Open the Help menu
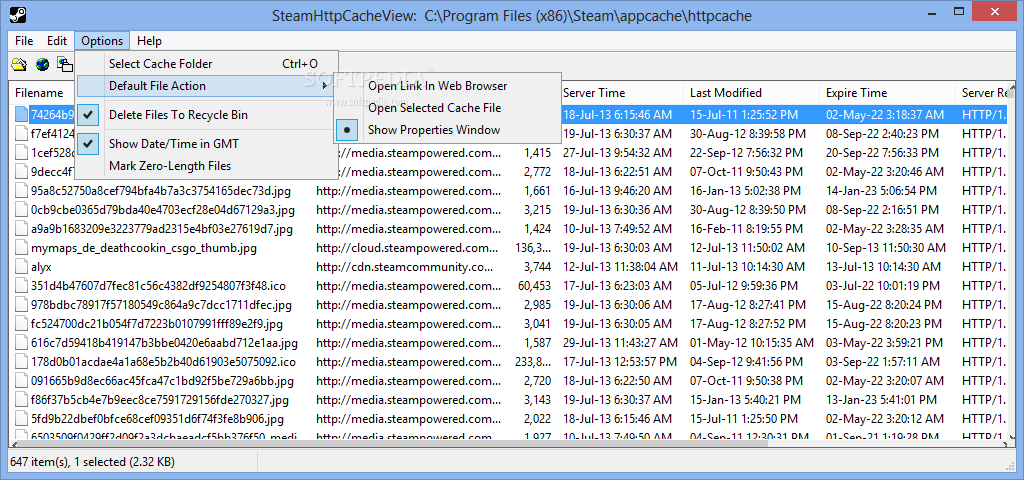 click(x=150, y=40)
